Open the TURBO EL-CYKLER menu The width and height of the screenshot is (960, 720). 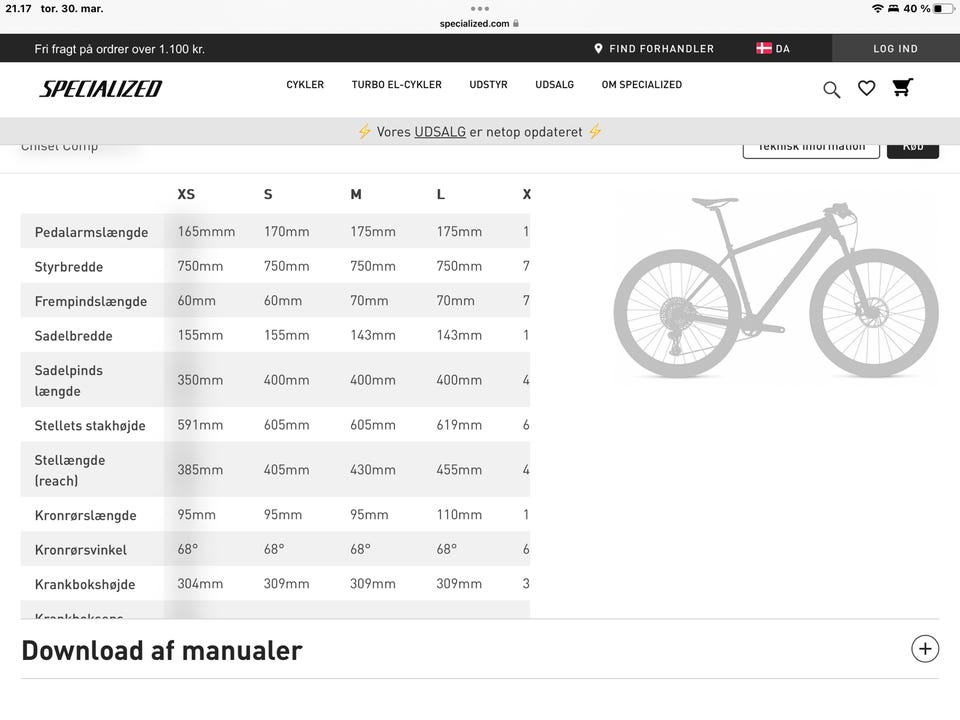[x=396, y=84]
